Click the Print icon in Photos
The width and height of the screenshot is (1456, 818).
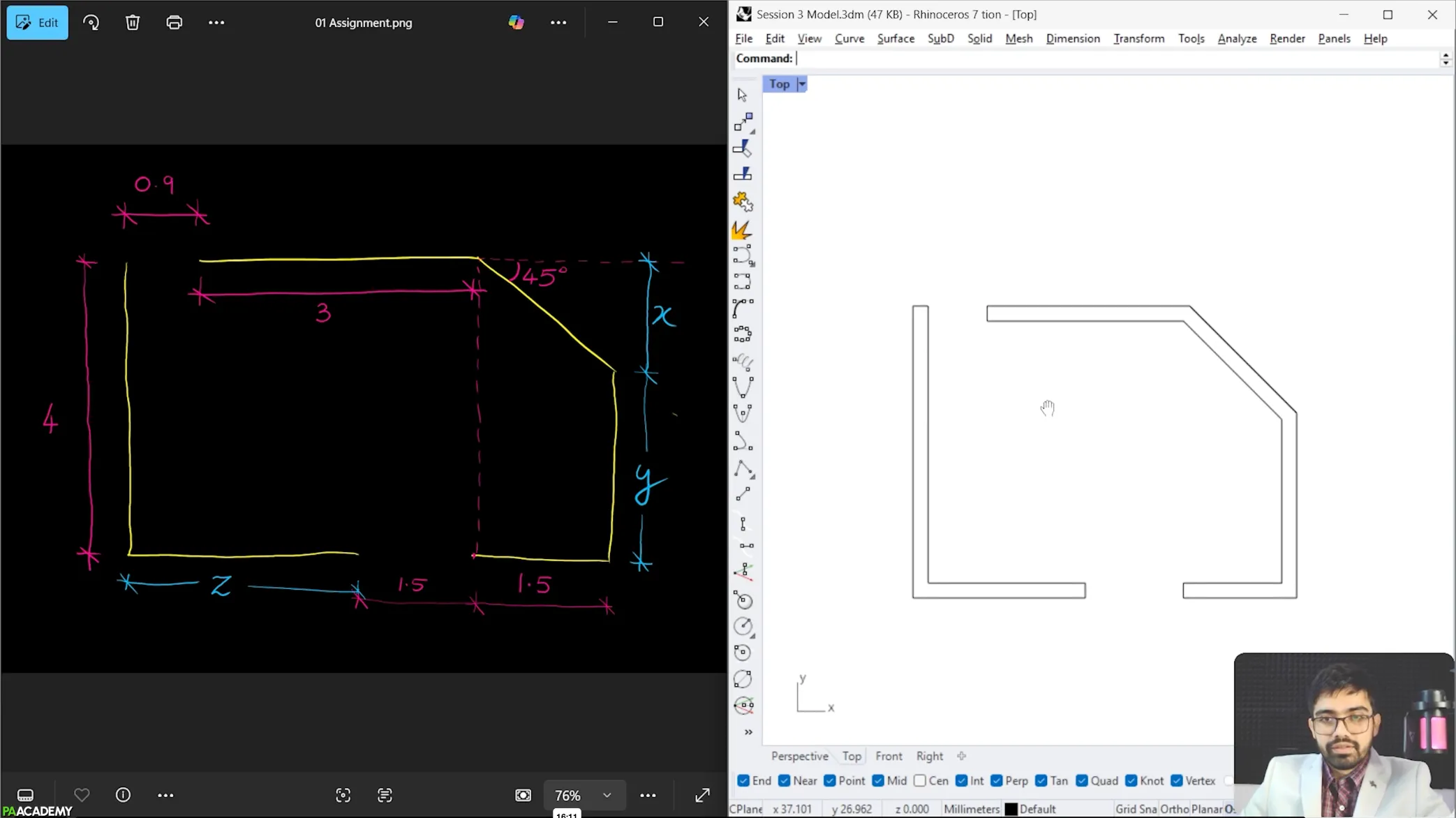(x=174, y=22)
